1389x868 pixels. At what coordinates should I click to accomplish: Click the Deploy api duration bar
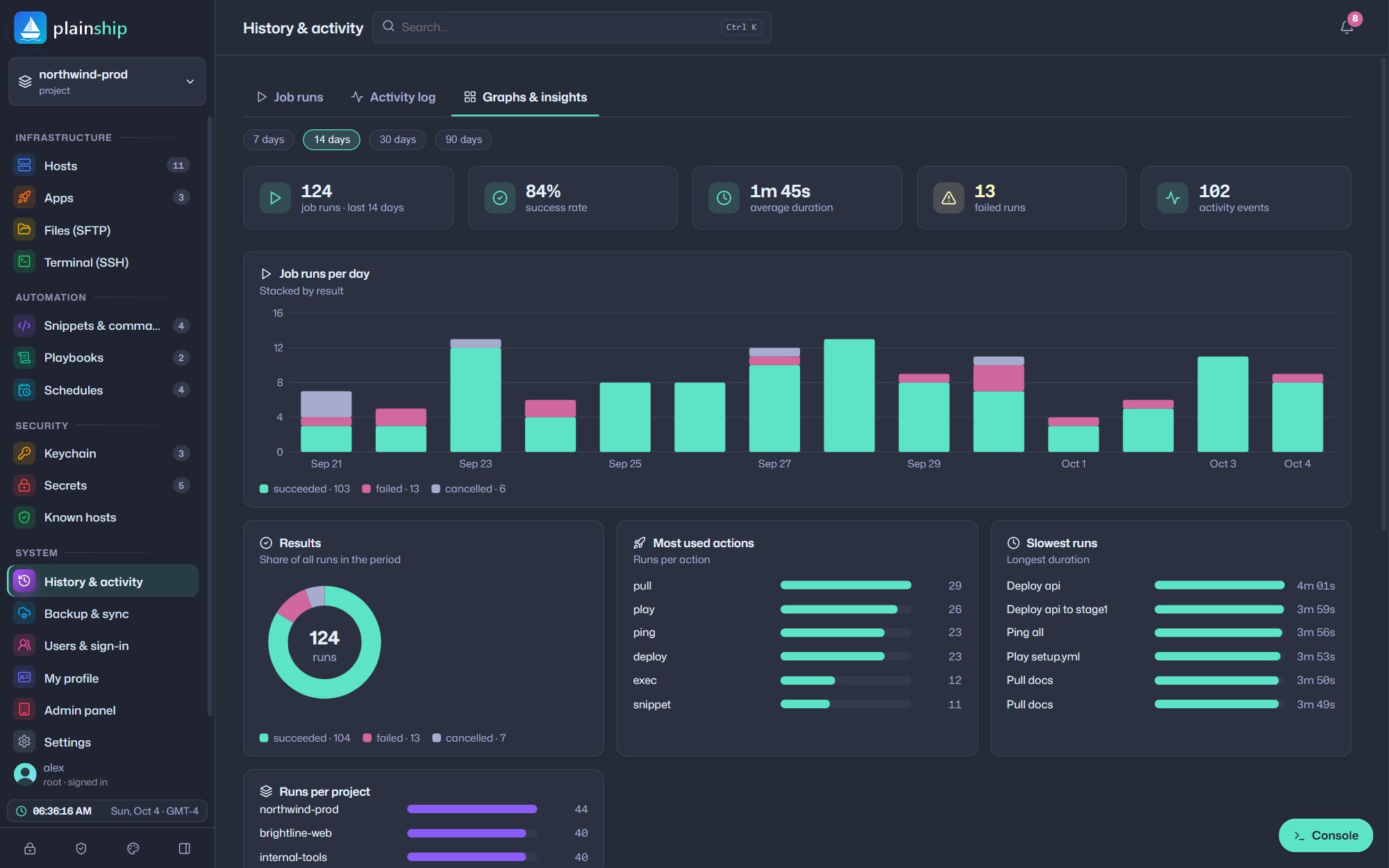[1220, 585]
